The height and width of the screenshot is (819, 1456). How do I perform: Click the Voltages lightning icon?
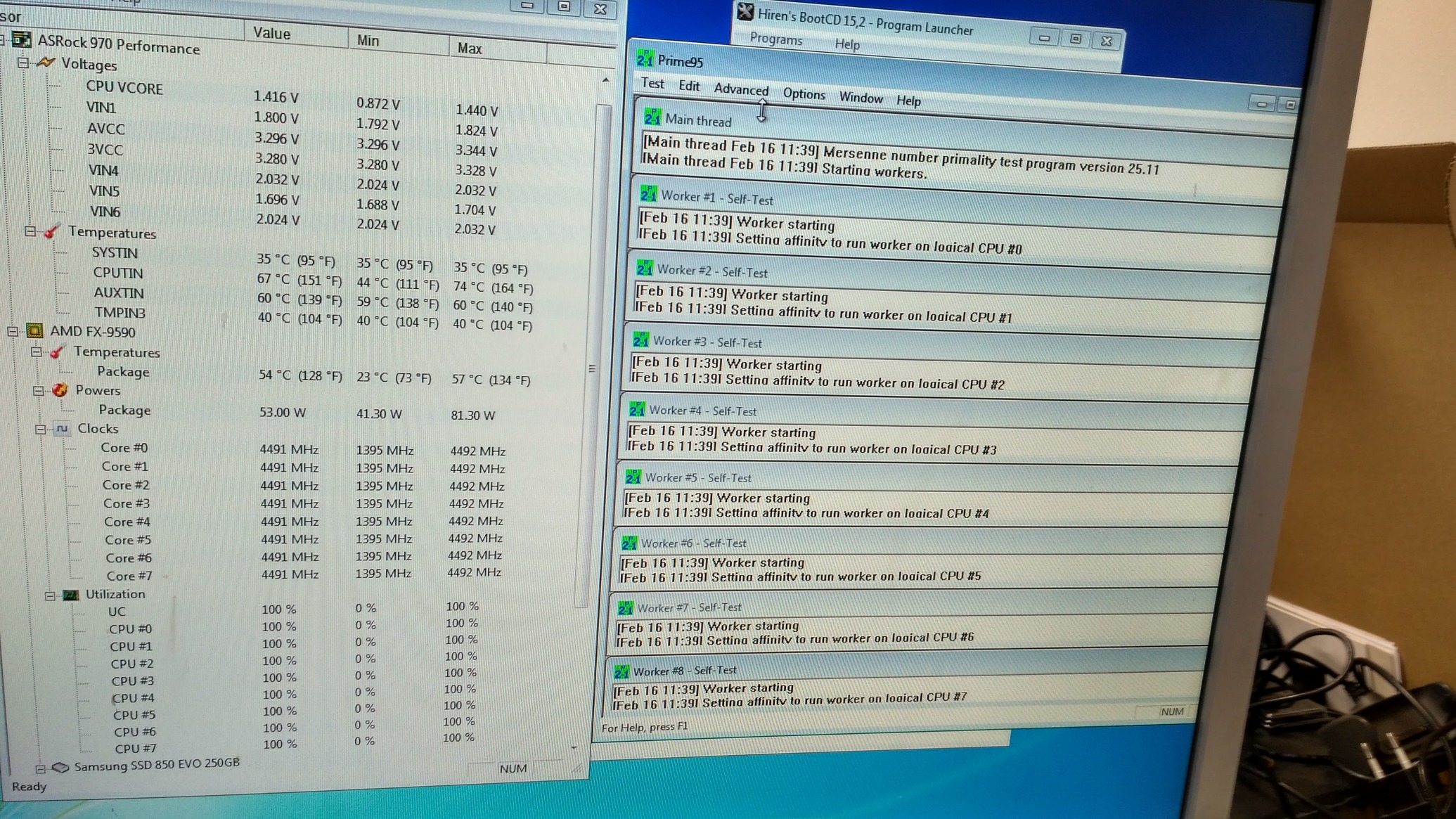pos(46,63)
